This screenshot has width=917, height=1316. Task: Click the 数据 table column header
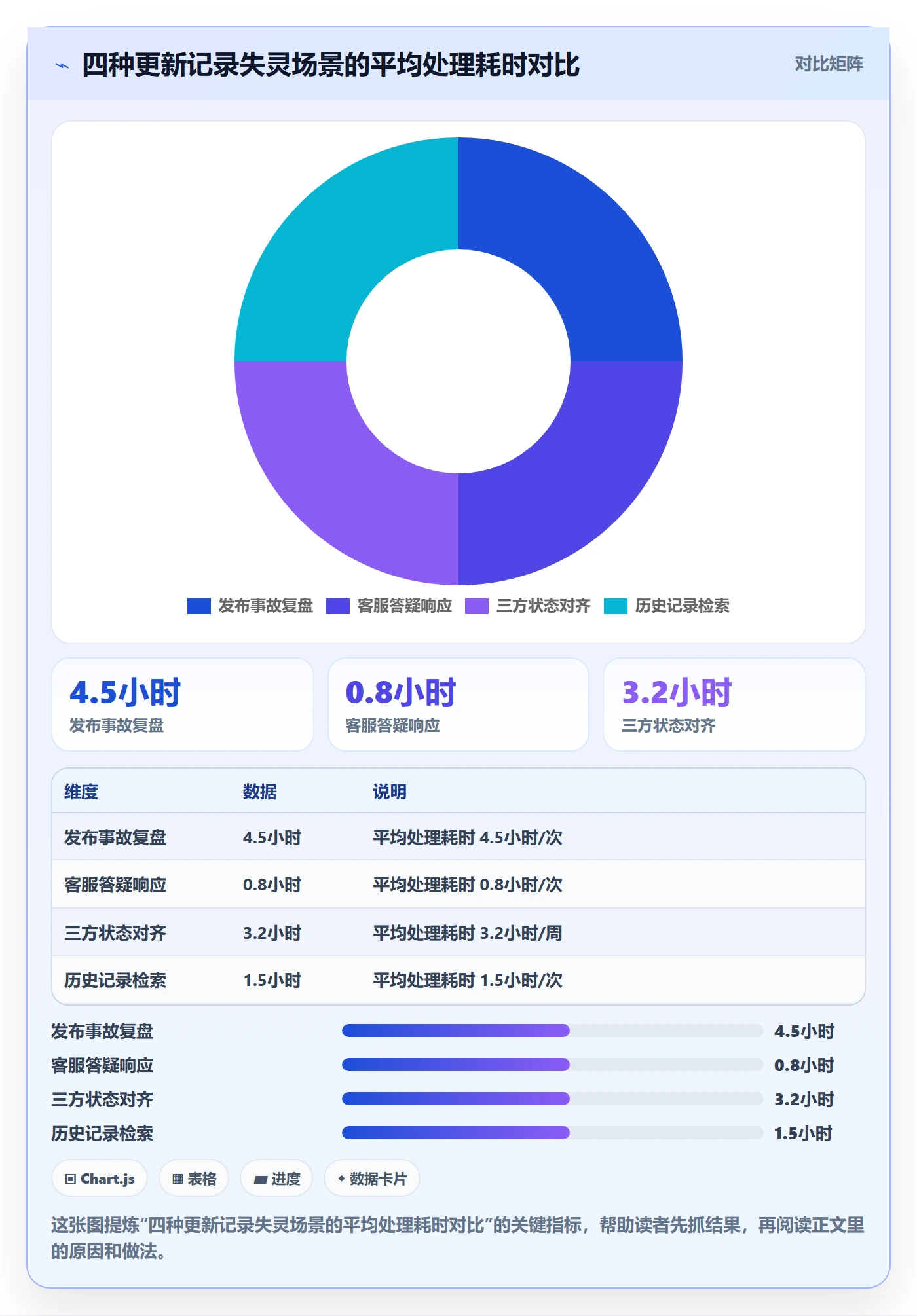pos(260,792)
